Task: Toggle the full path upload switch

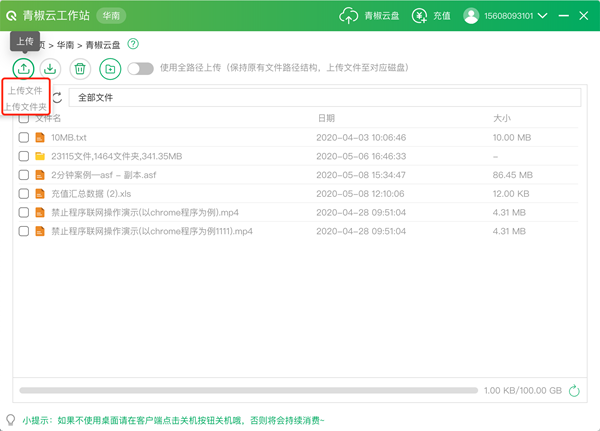Action: [140, 68]
